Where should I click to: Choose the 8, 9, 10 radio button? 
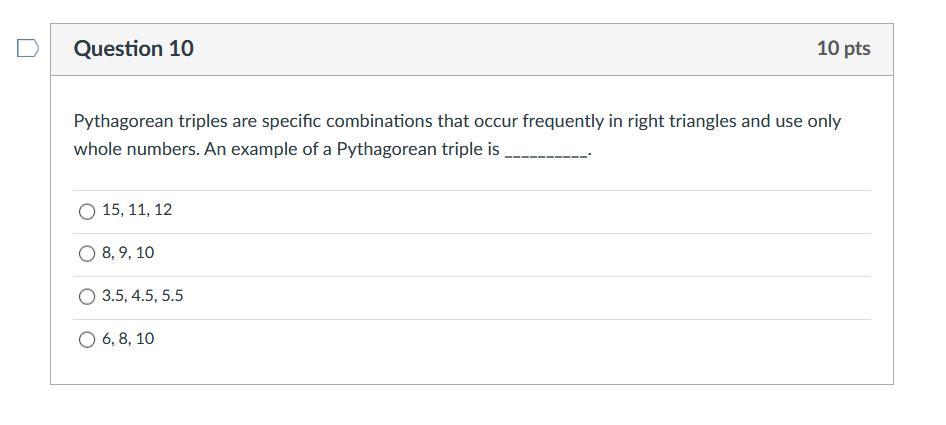(87, 254)
